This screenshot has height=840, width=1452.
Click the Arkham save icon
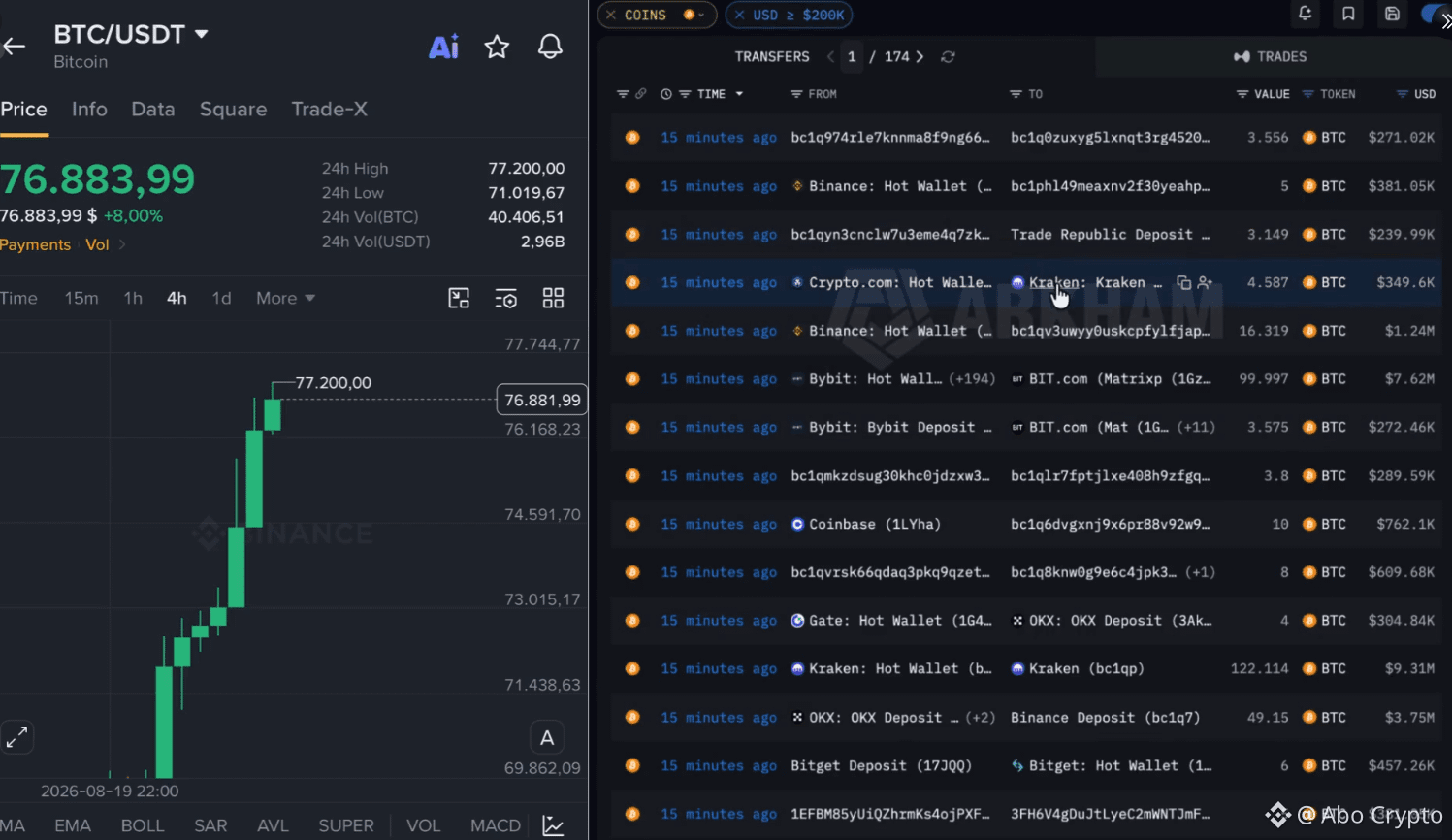click(x=1392, y=14)
